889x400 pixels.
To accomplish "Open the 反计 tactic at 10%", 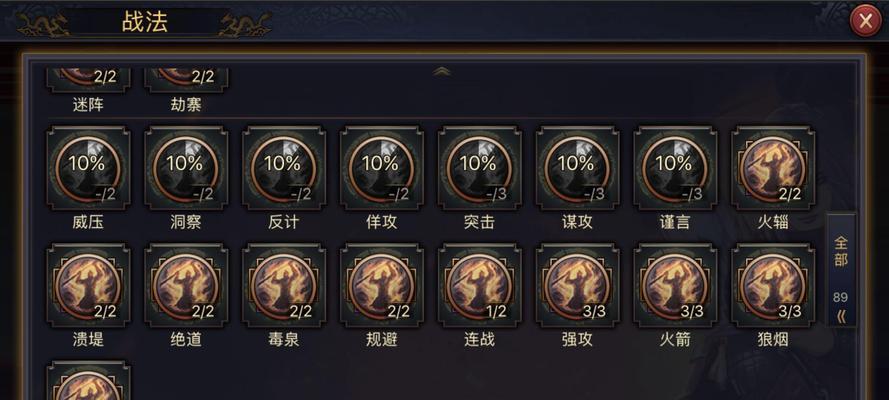I will pyautogui.click(x=283, y=168).
